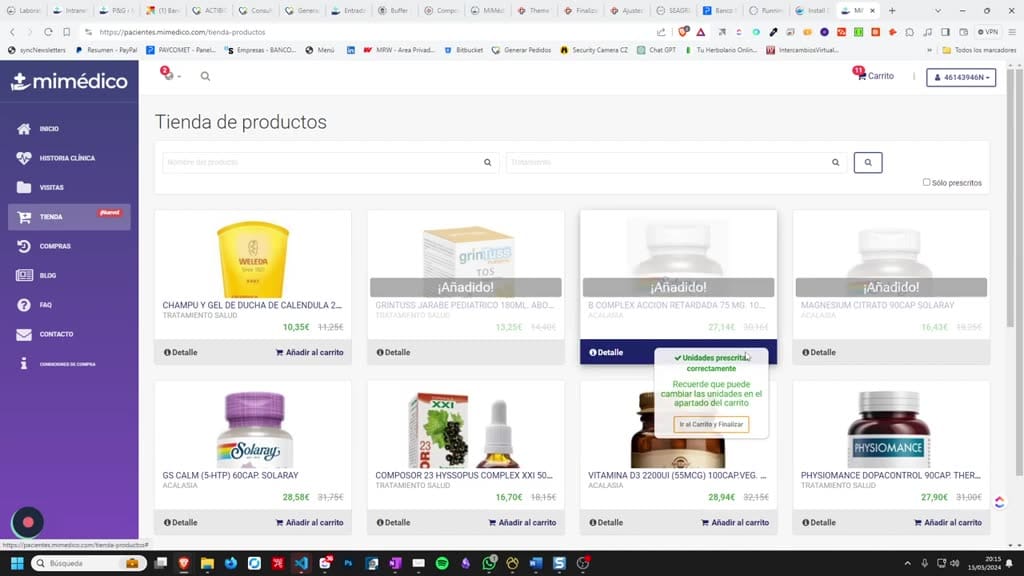Focus the Tratamiento search field

[x=676, y=162]
